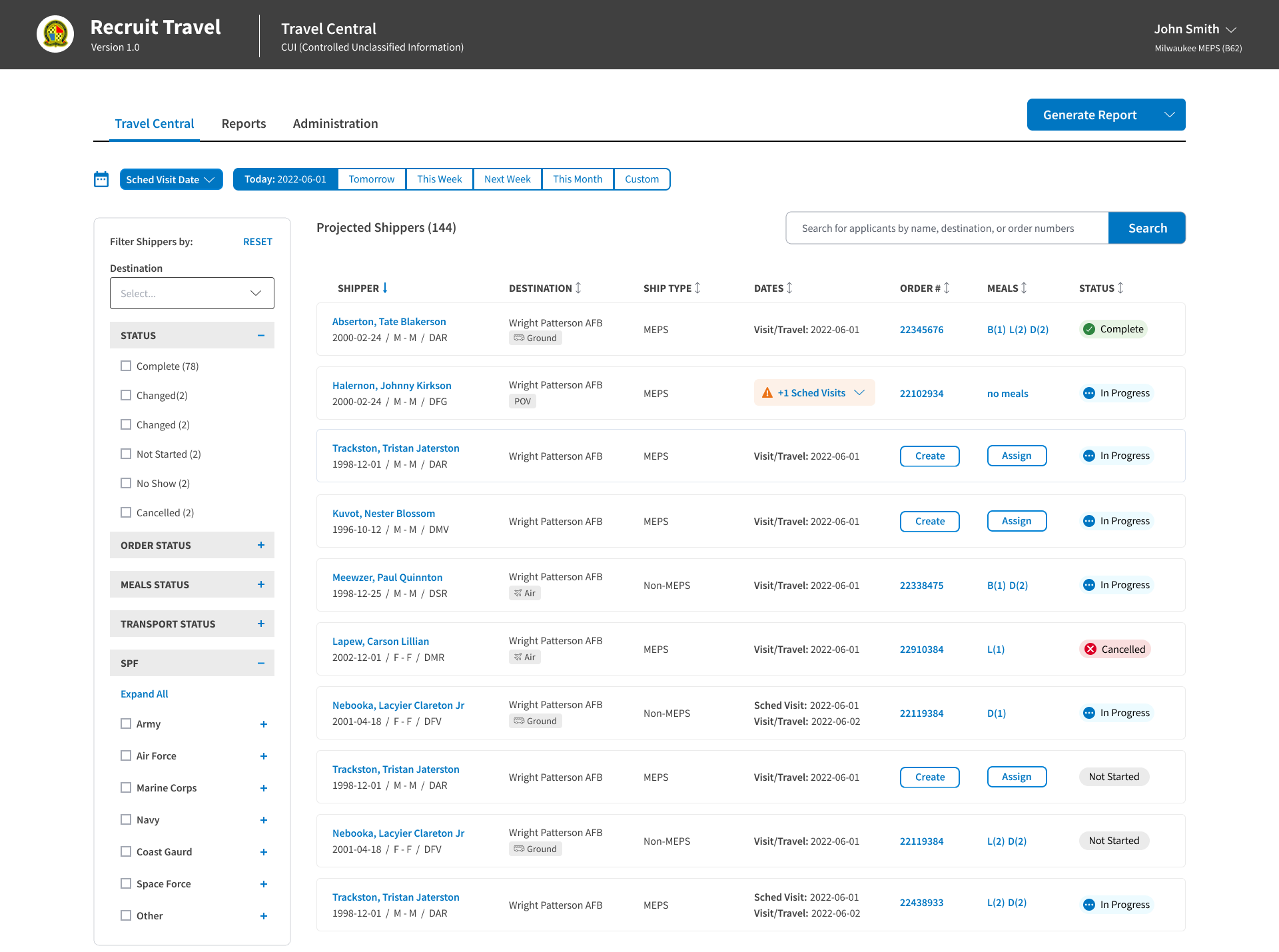The width and height of the screenshot is (1279, 952).
Task: Switch to the Reports tab
Action: tap(244, 123)
